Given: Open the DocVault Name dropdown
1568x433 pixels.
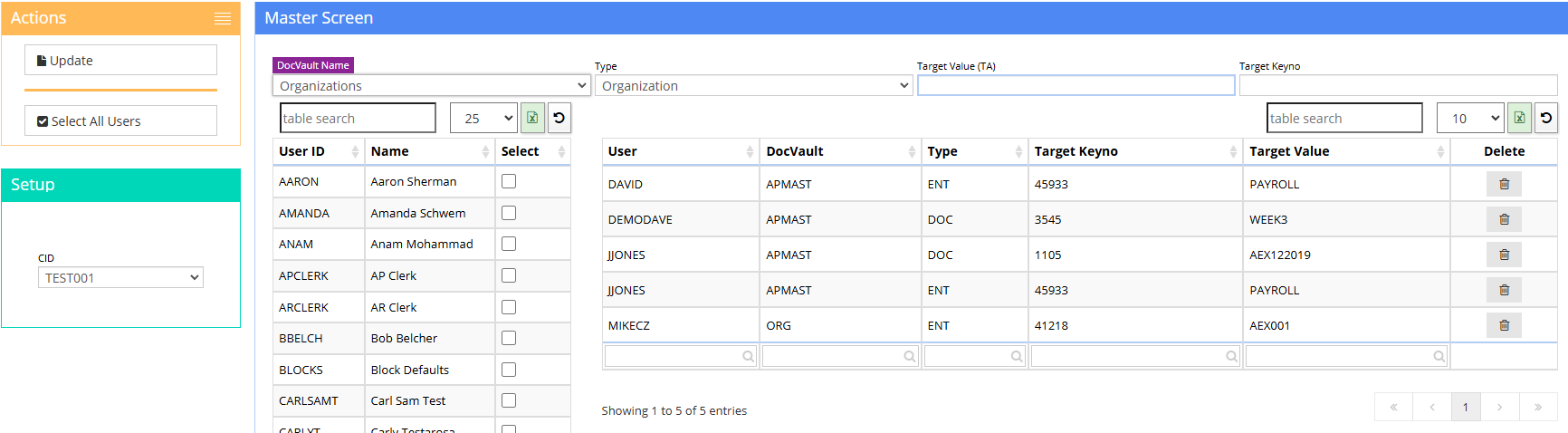Looking at the screenshot, I should 431,85.
